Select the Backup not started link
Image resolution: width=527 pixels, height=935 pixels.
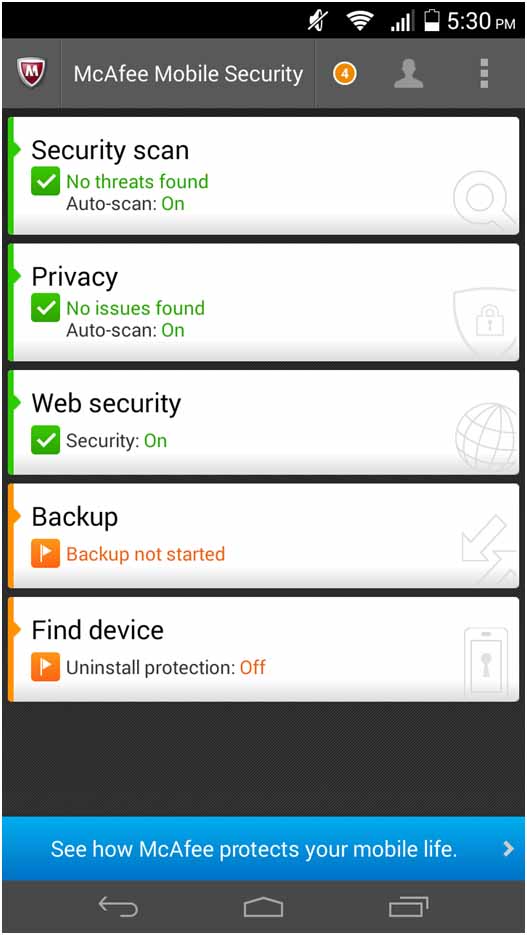tap(145, 554)
